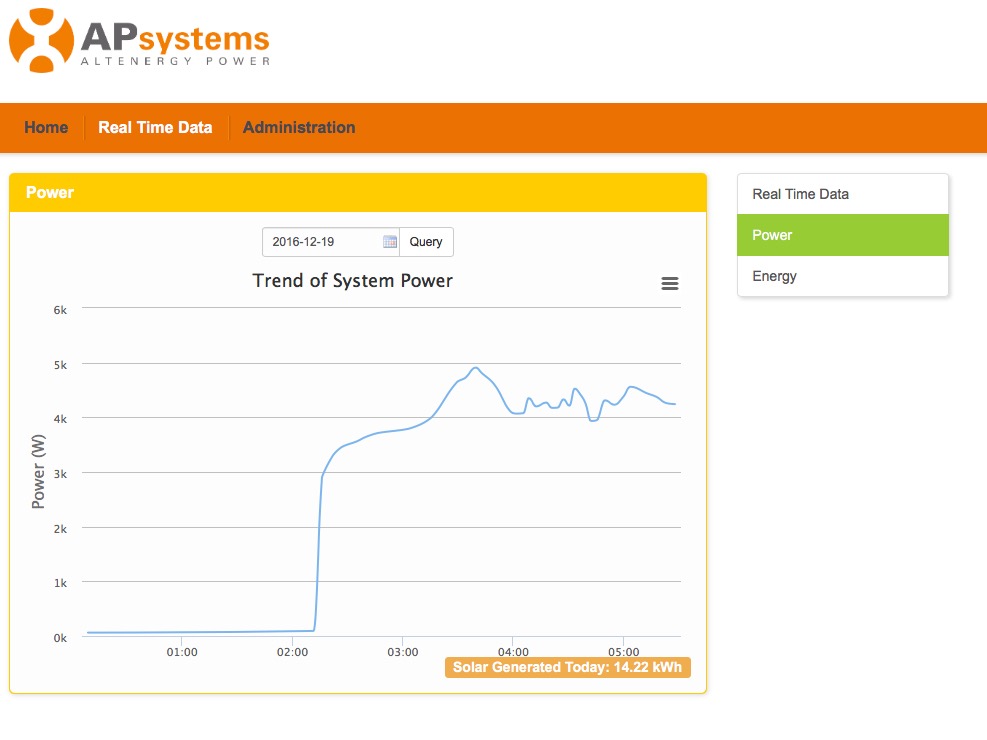
Task: Click the Solar Generated Today badge
Action: coord(567,667)
